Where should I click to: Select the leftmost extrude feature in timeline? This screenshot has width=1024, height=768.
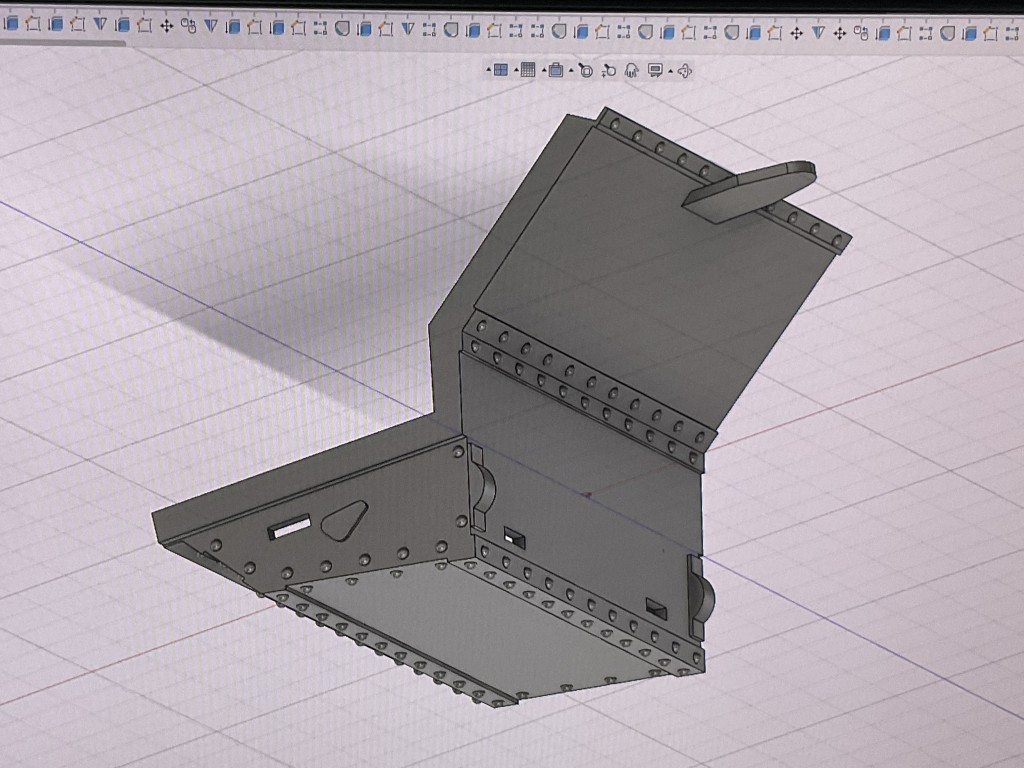click(x=12, y=25)
